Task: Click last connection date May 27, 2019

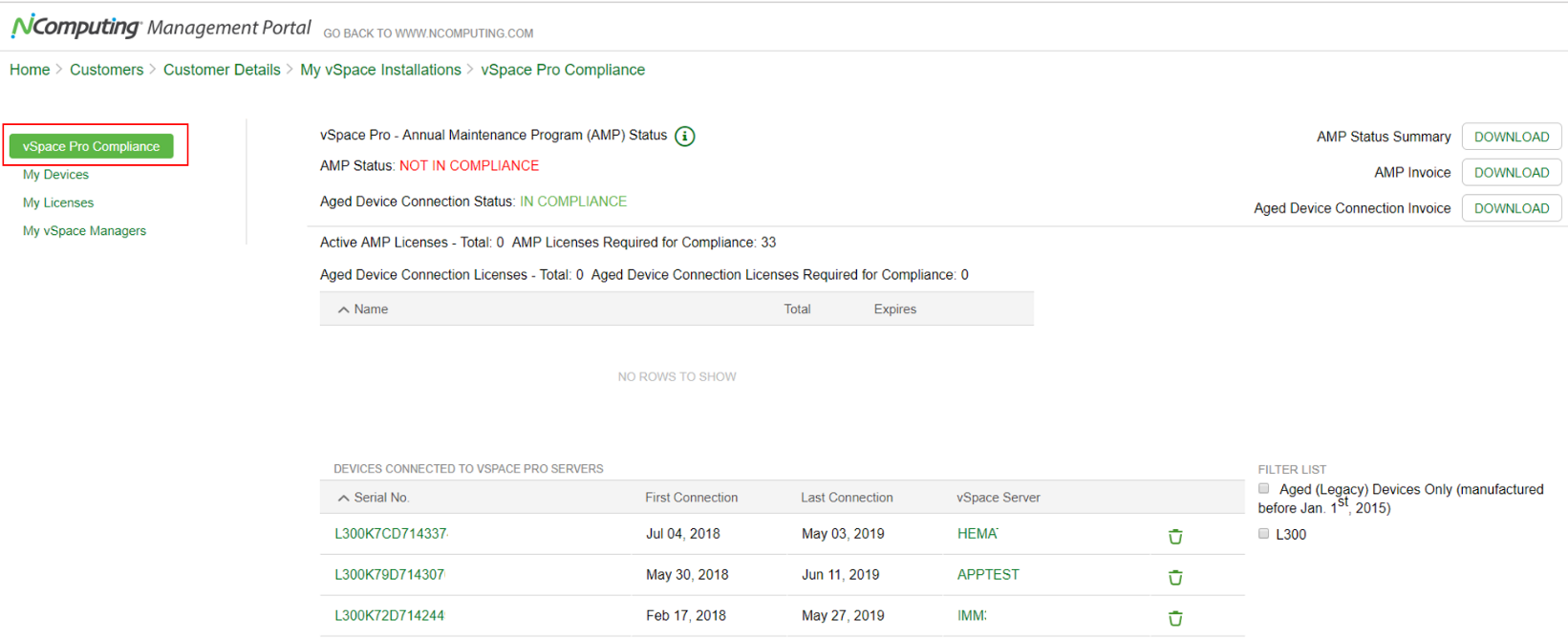Action: 843,616
